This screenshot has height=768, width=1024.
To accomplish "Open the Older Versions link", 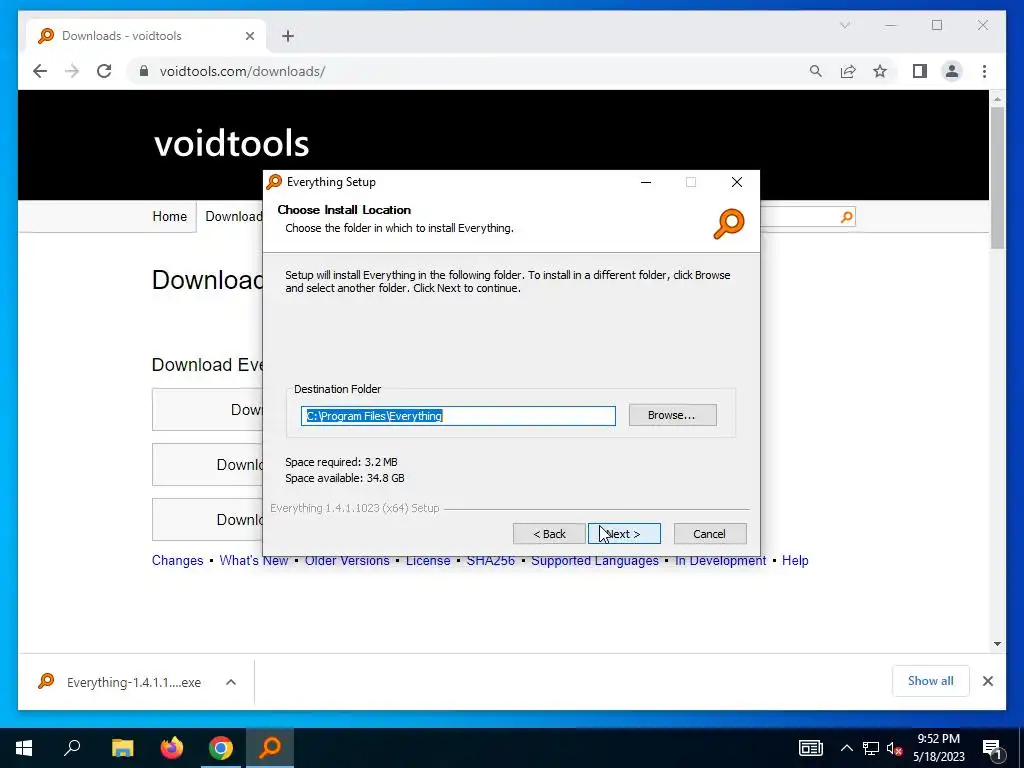I will tap(347, 560).
